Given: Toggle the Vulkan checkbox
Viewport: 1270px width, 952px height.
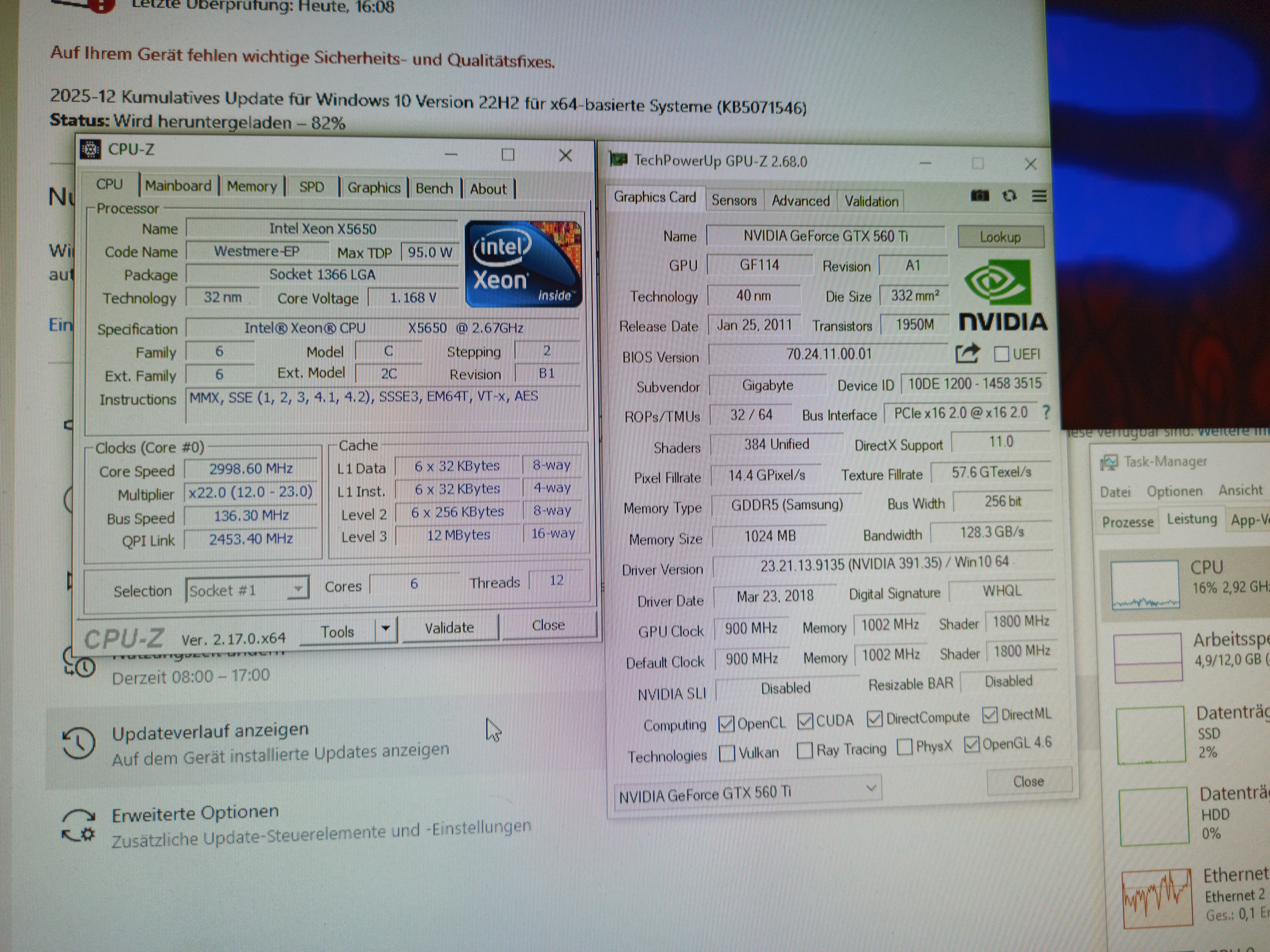Looking at the screenshot, I should [x=727, y=753].
